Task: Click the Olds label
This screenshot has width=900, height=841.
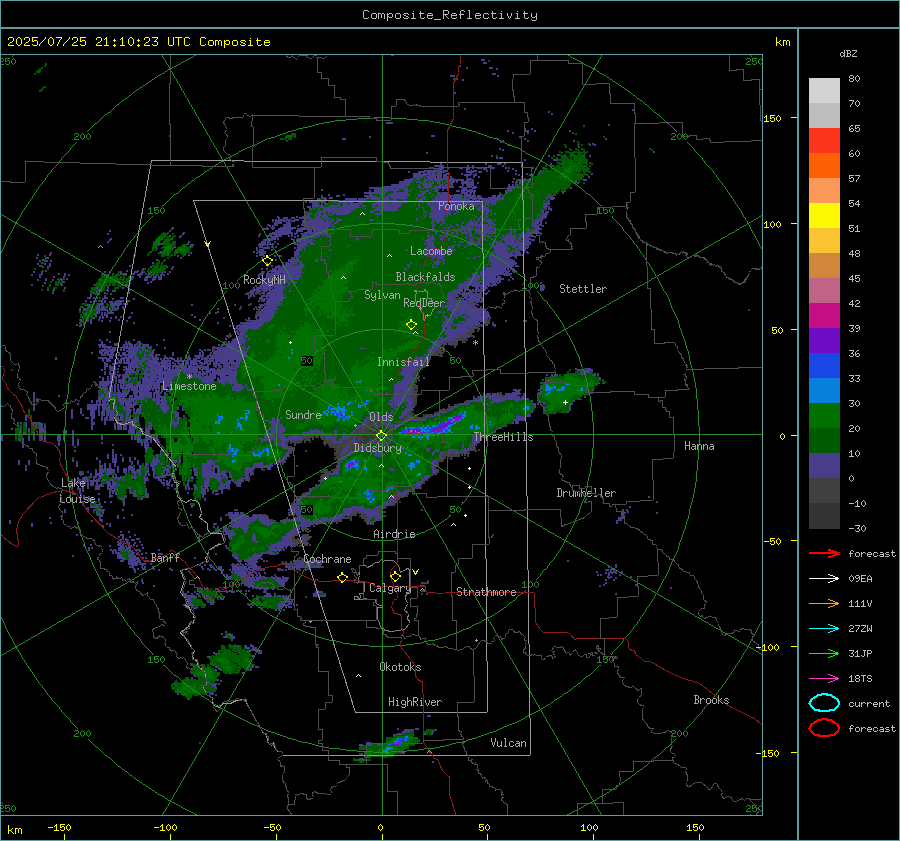Action: point(381,417)
